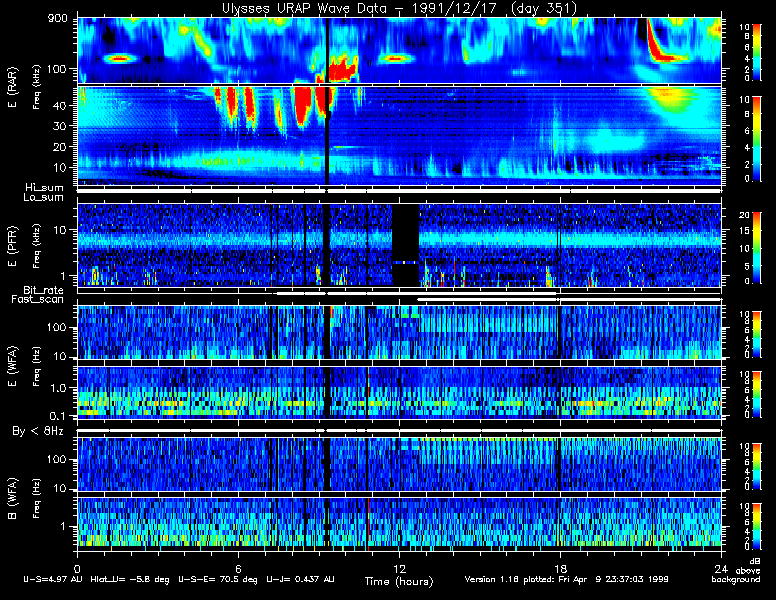Click the PFR panel color bar with 20 maximum

(756, 248)
